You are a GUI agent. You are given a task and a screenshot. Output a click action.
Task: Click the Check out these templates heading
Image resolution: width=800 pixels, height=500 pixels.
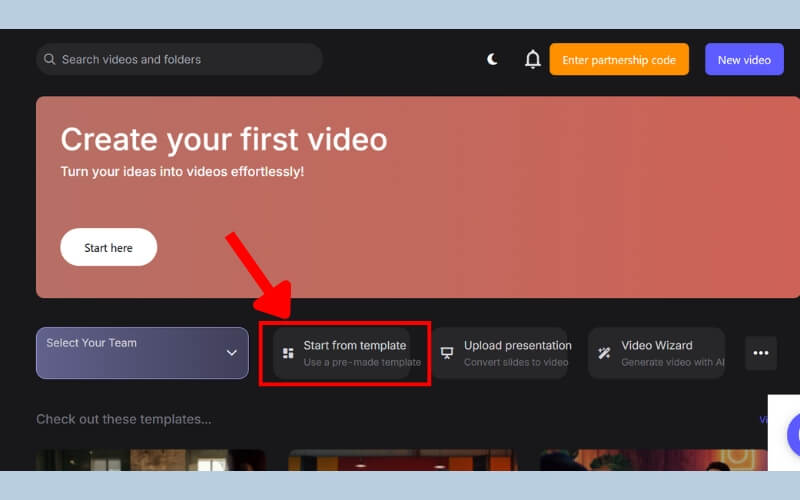[124, 419]
